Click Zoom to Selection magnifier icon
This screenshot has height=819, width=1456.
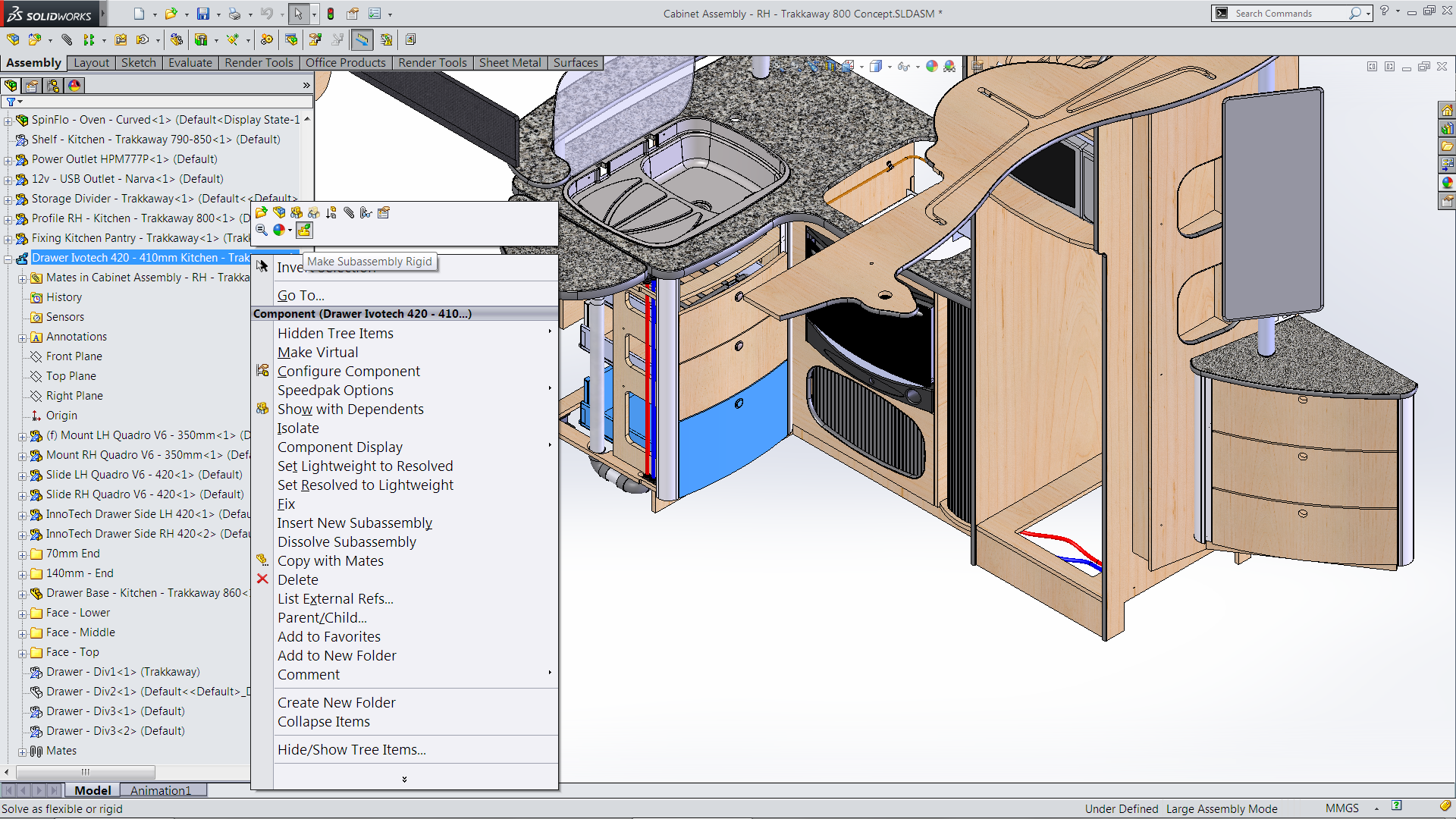point(262,230)
